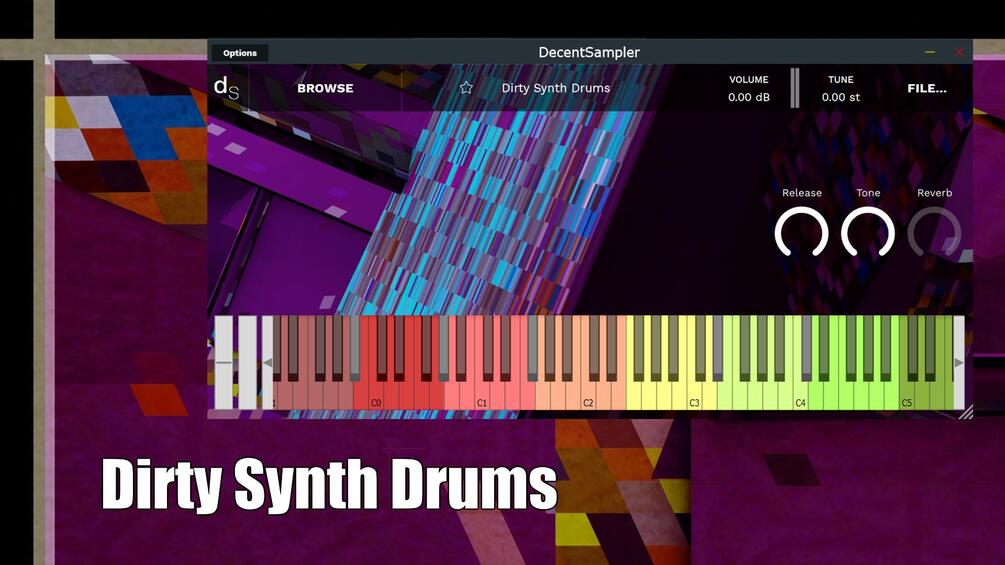1005x565 pixels.
Task: Click the output level meter
Action: 795,88
